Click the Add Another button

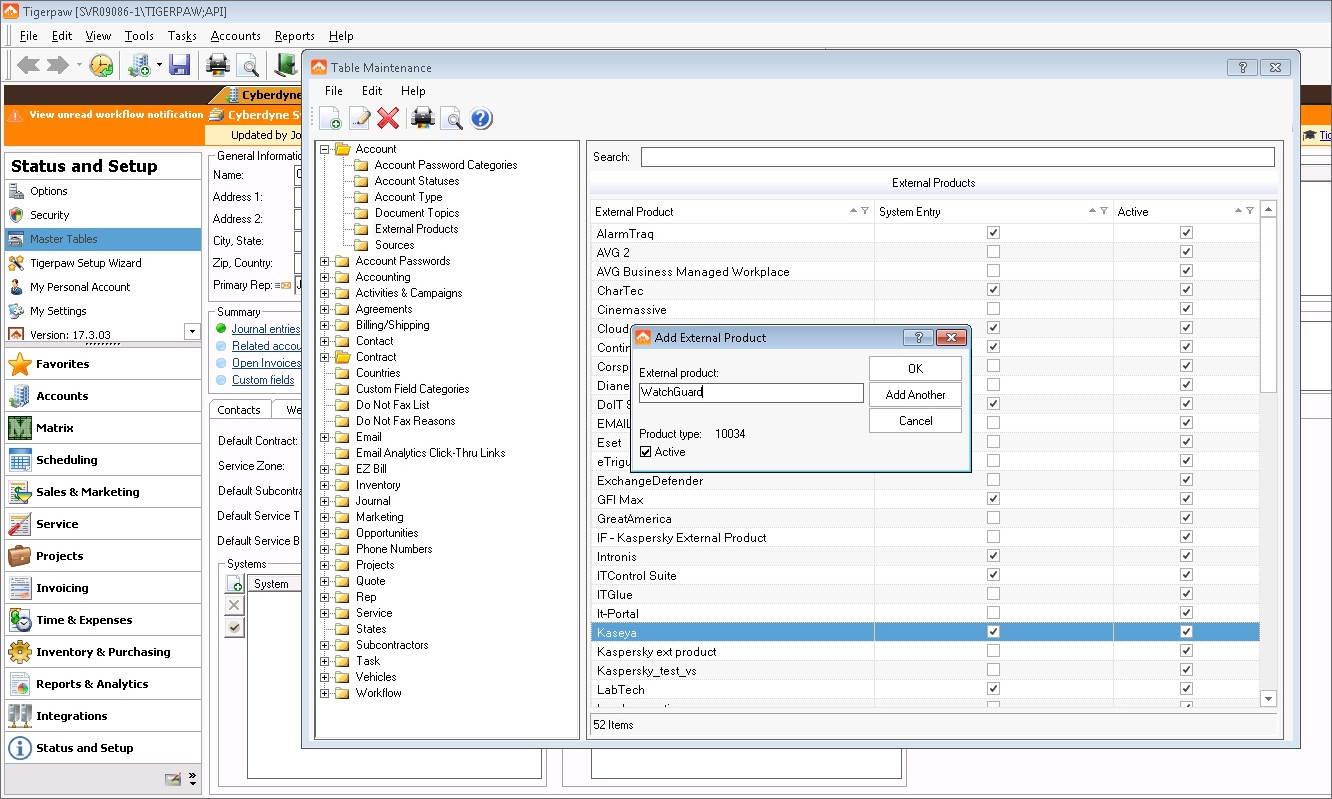[x=915, y=395]
